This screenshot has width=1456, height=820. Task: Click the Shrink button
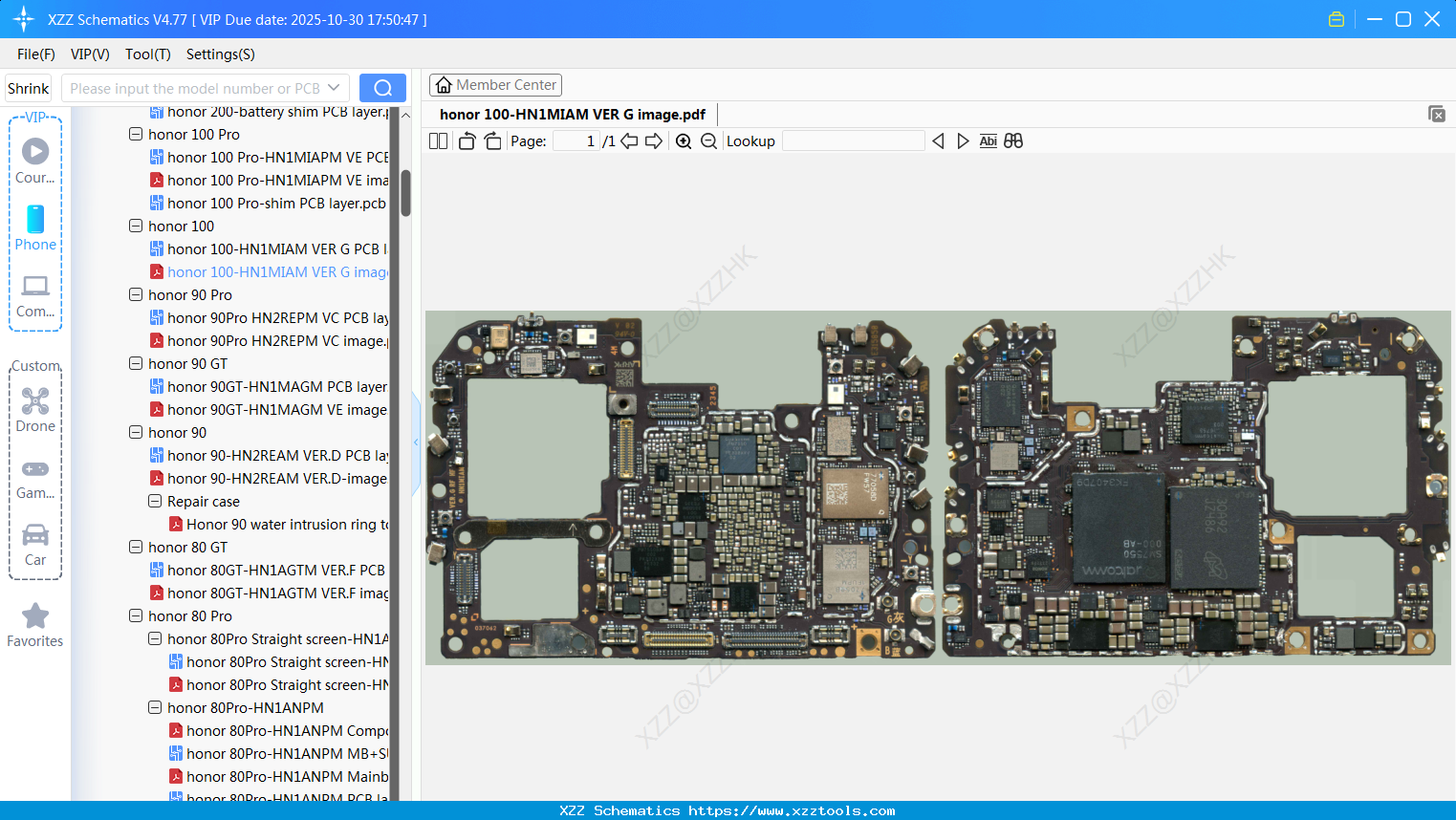(29, 88)
